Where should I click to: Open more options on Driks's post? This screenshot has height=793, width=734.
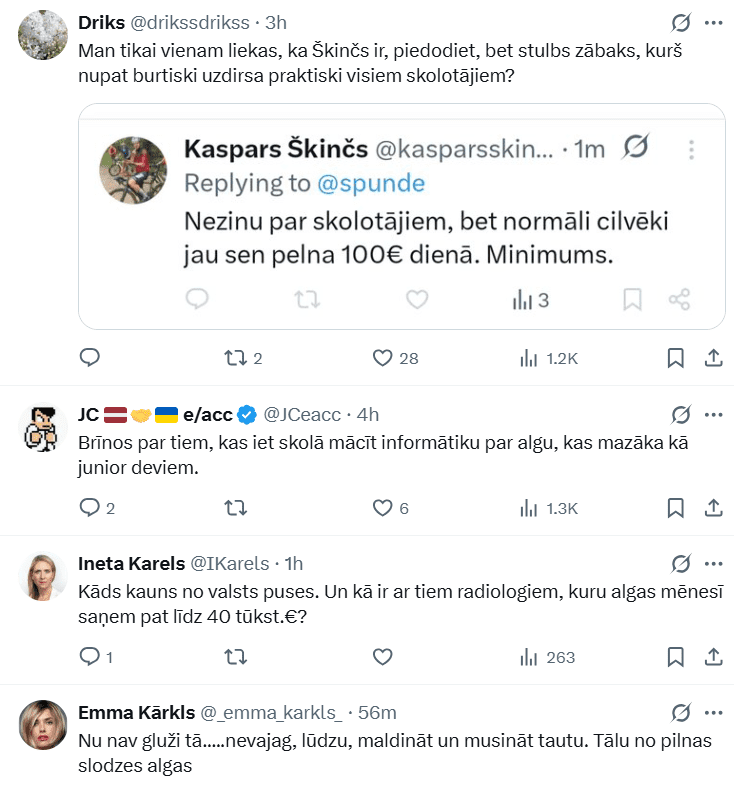[713, 22]
